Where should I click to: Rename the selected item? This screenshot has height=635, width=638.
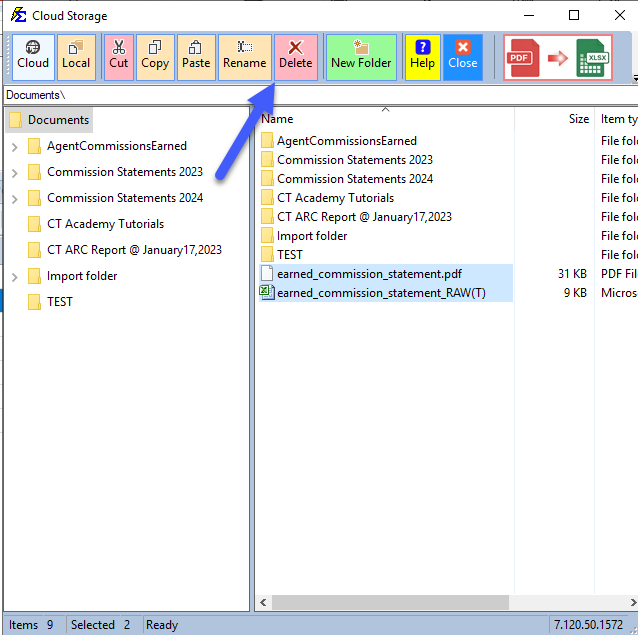(245, 57)
